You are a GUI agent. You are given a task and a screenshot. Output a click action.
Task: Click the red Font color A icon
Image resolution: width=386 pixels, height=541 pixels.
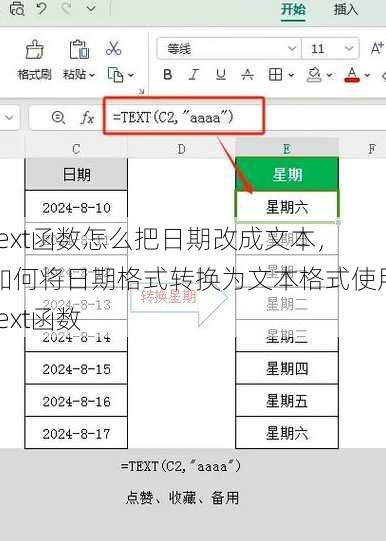tap(352, 74)
